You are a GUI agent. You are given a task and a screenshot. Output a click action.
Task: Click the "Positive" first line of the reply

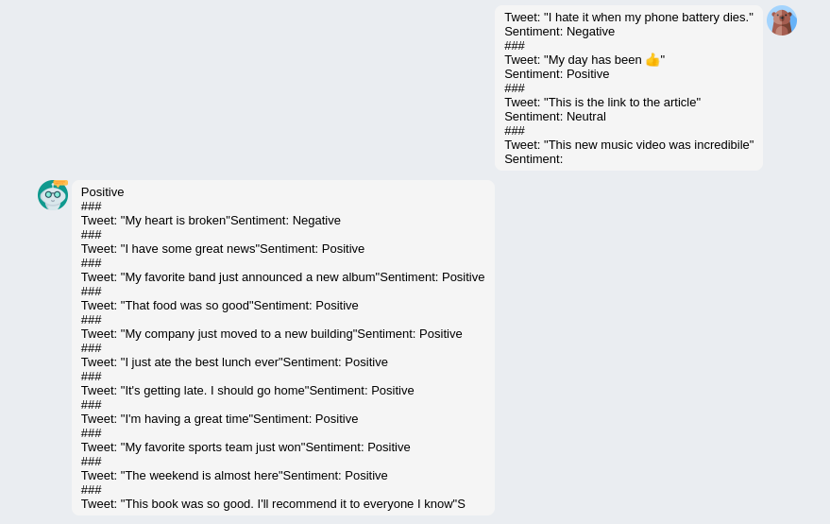coord(103,192)
